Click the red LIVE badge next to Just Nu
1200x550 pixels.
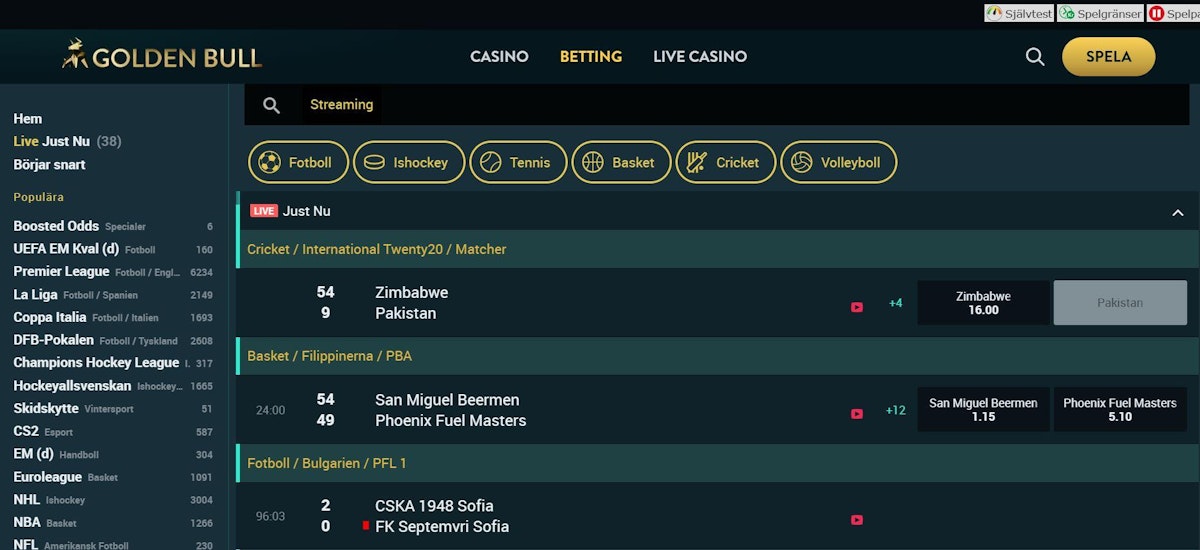pos(264,211)
